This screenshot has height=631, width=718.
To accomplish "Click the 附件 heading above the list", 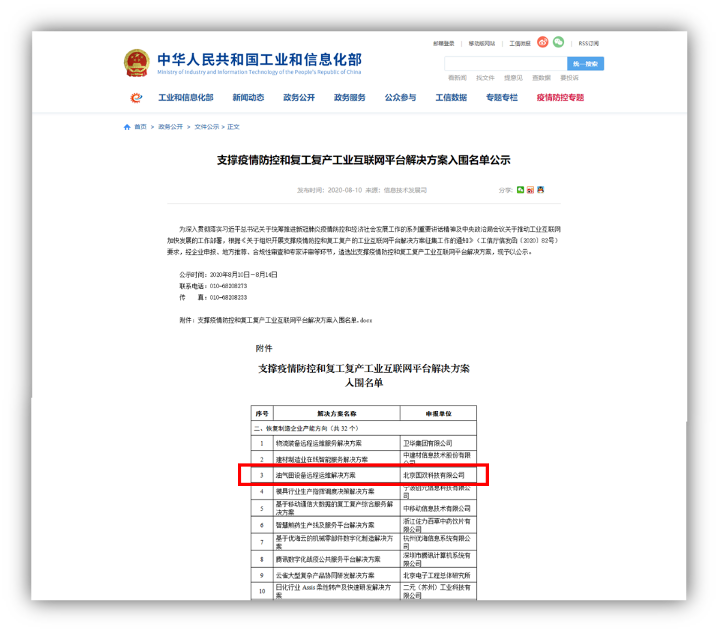I will click(x=264, y=348).
